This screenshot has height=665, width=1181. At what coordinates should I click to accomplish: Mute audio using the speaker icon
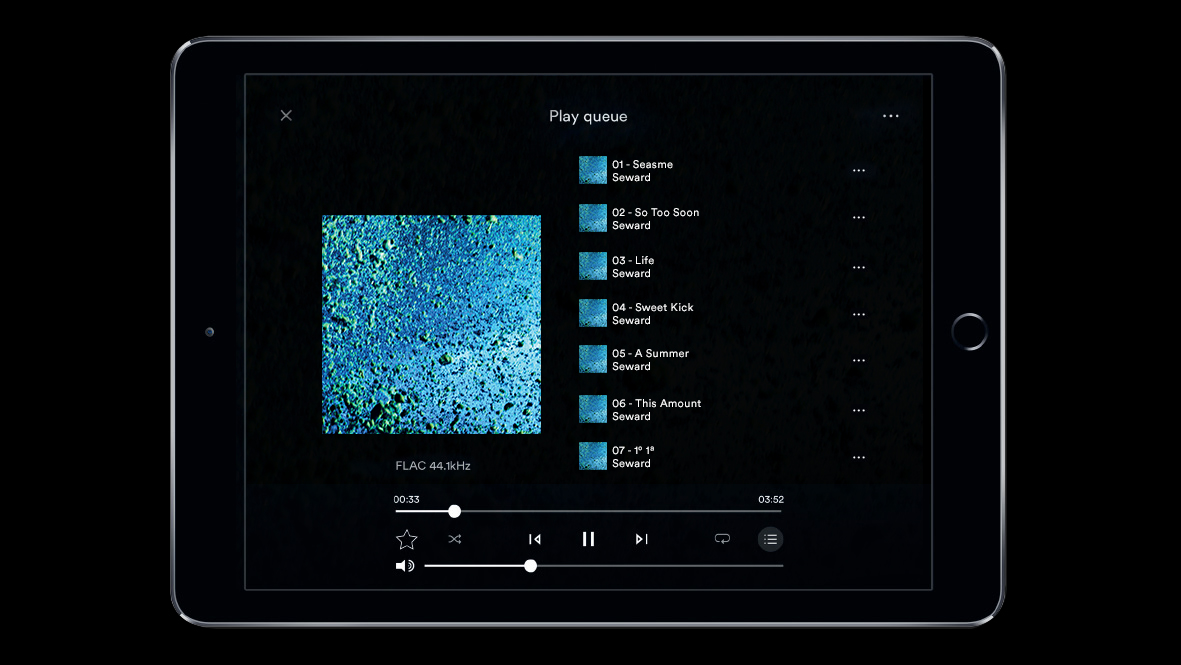coord(404,565)
